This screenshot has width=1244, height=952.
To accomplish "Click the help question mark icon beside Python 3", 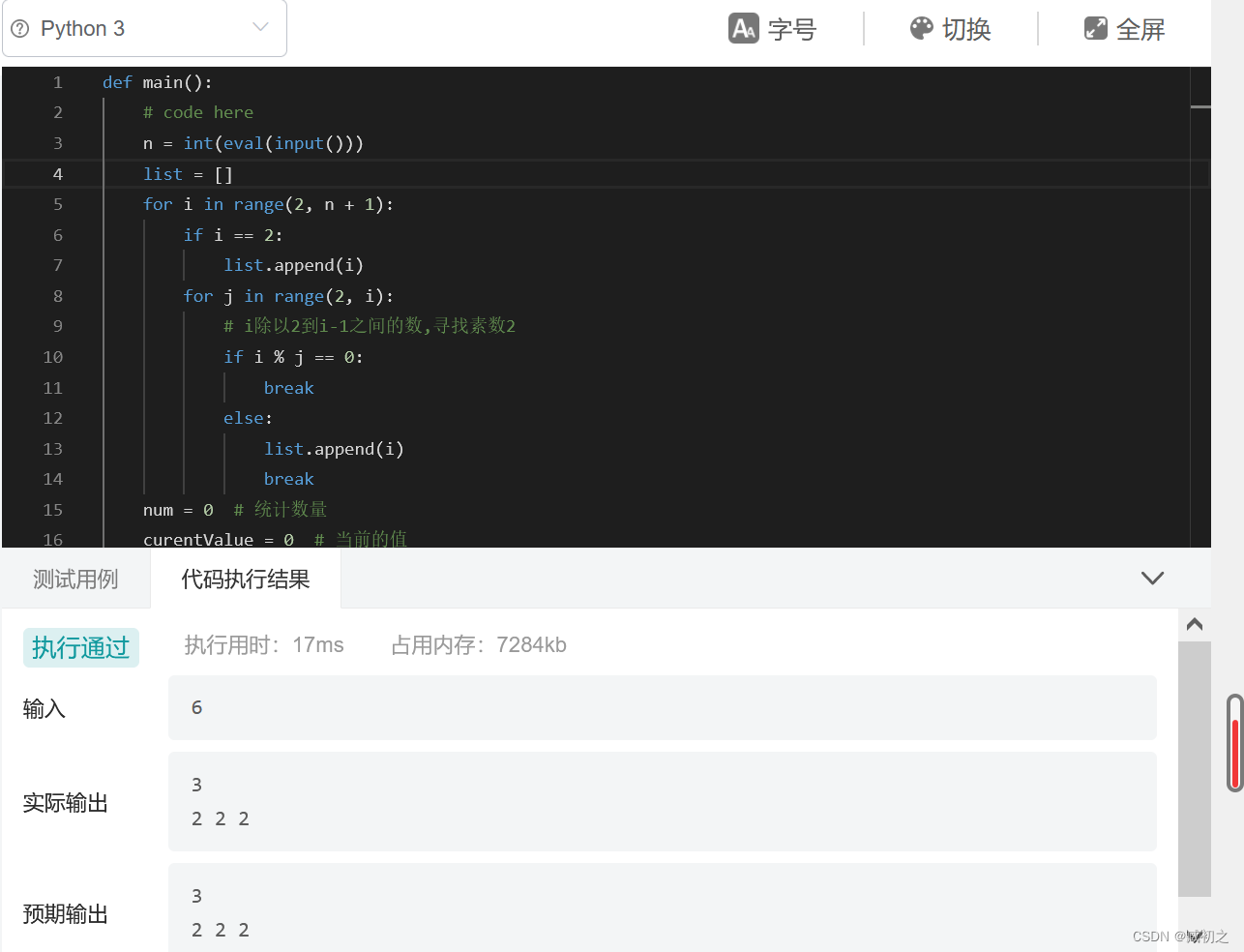I will 19,29.
